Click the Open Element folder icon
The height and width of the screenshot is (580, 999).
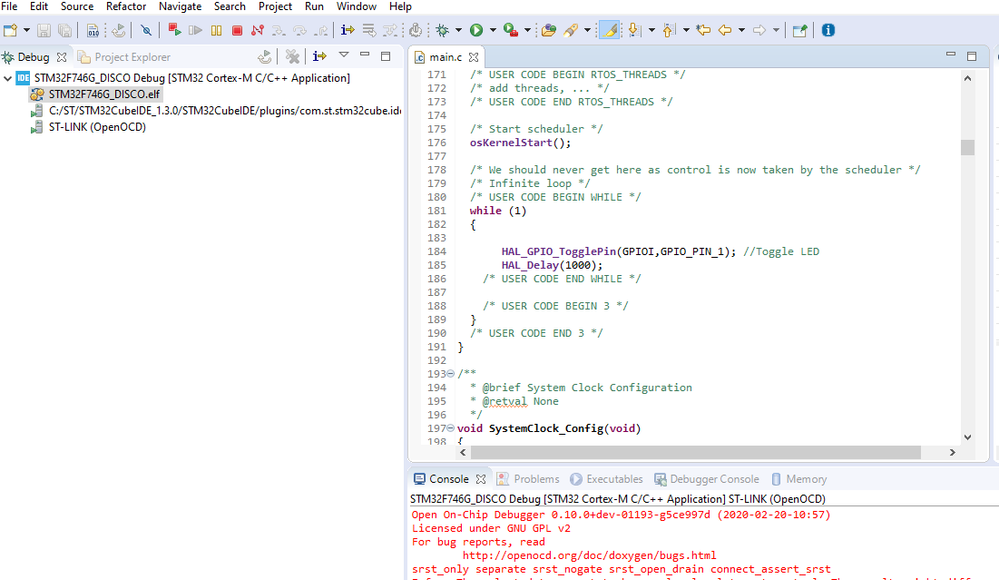(549, 30)
